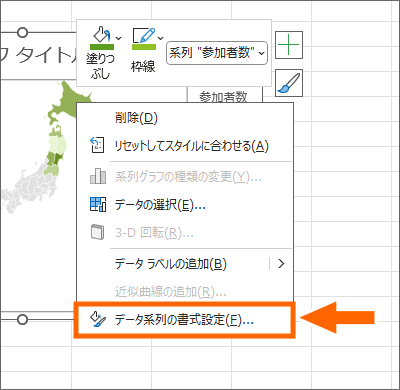Expand the データ ラベルの追加 submenu arrow
The width and height of the screenshot is (400, 390).
point(281,264)
